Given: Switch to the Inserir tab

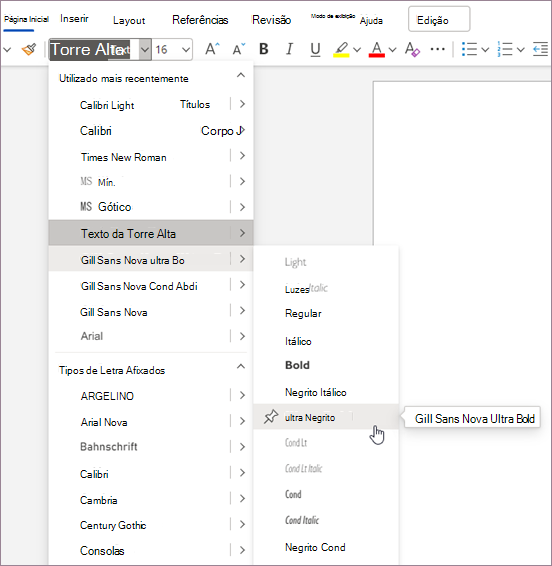Looking at the screenshot, I should coord(74,18).
